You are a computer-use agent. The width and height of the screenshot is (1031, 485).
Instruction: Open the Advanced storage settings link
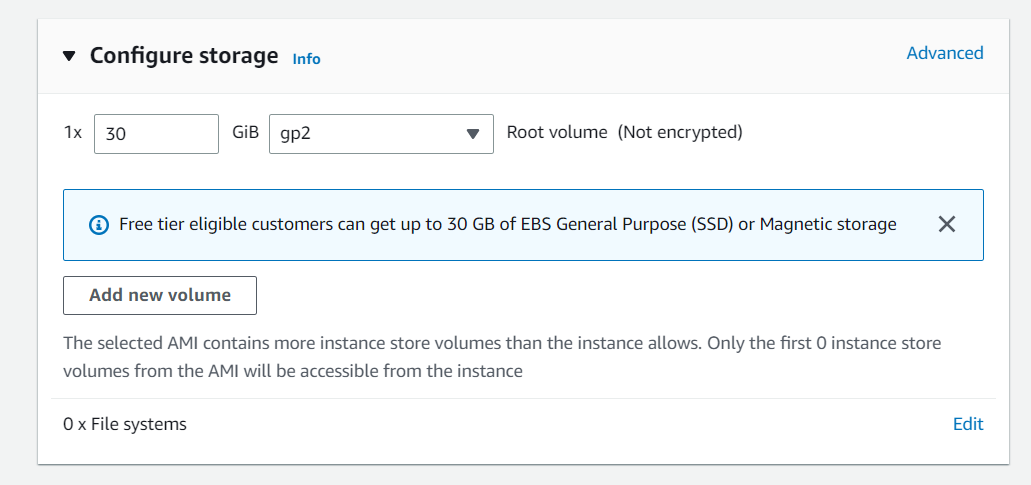[x=944, y=53]
